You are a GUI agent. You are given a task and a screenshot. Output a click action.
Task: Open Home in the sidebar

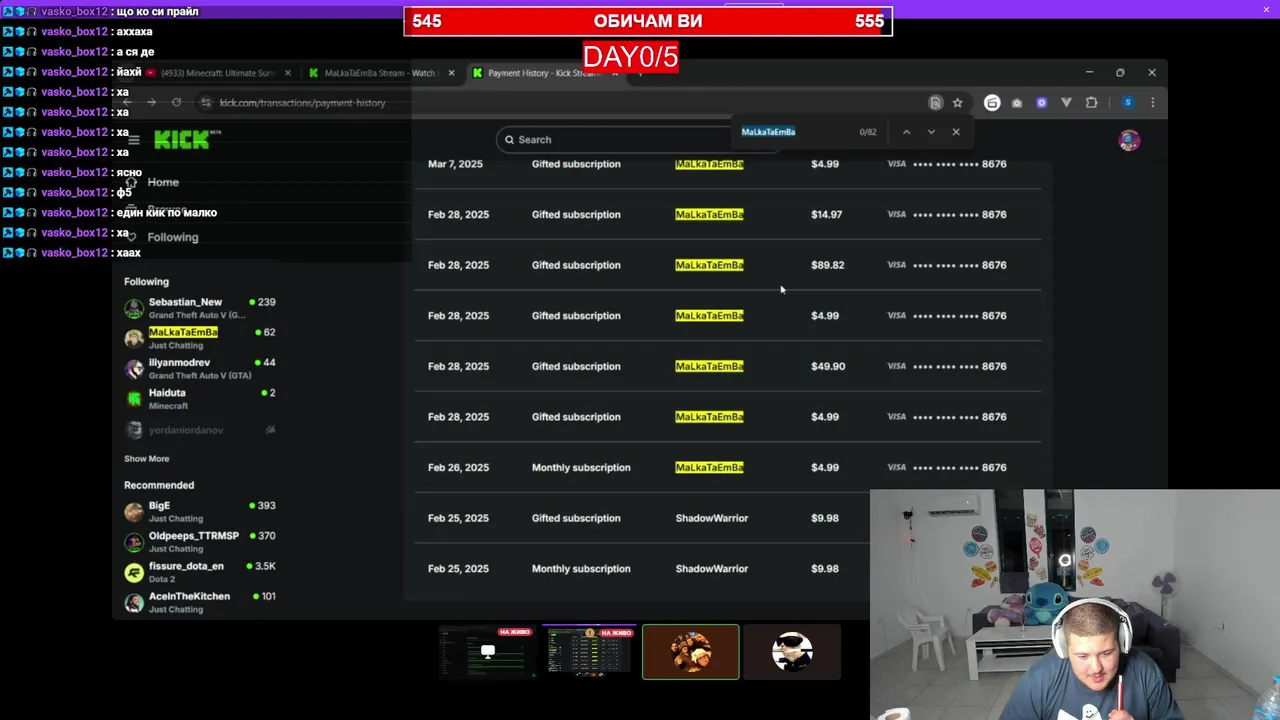tap(163, 182)
